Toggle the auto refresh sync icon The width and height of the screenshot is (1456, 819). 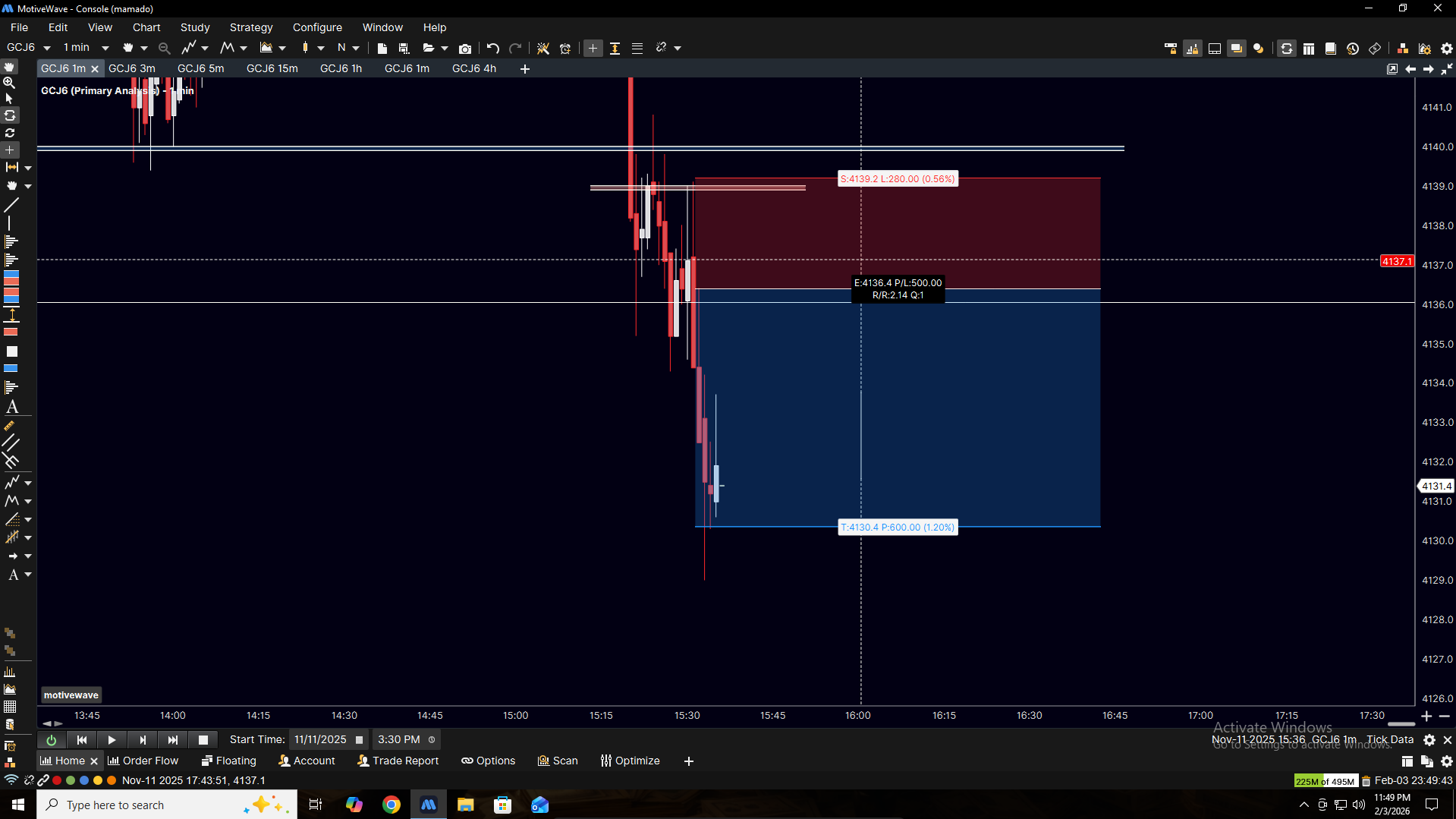1287,48
